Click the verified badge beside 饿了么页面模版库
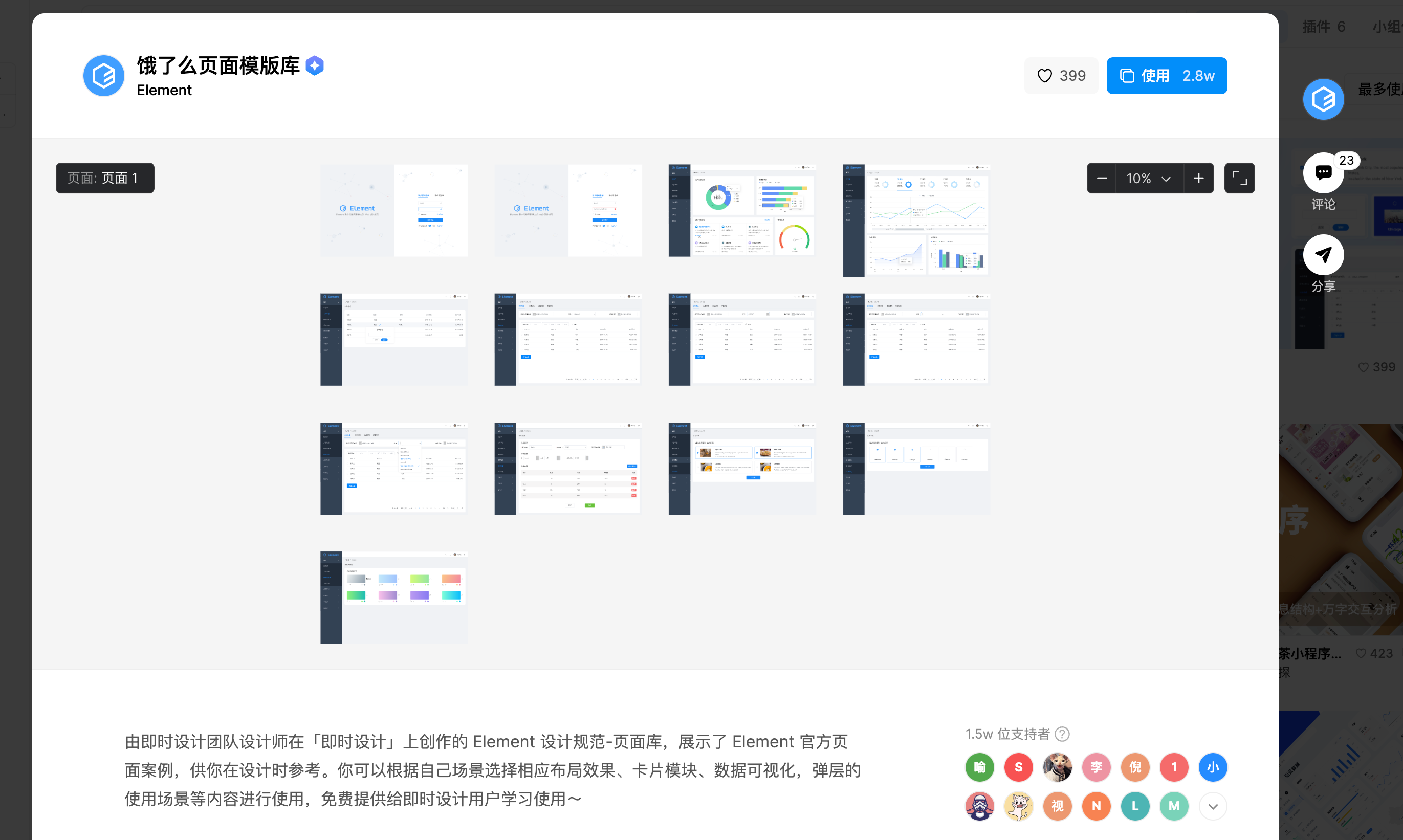 click(x=315, y=65)
